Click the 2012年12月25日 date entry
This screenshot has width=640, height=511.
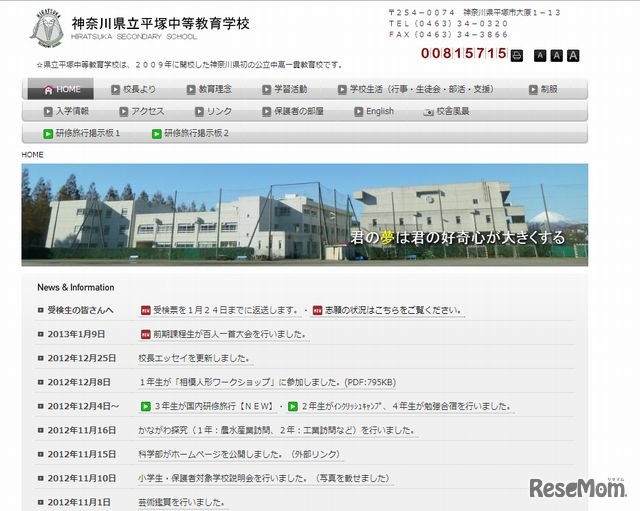pyautogui.click(x=82, y=358)
